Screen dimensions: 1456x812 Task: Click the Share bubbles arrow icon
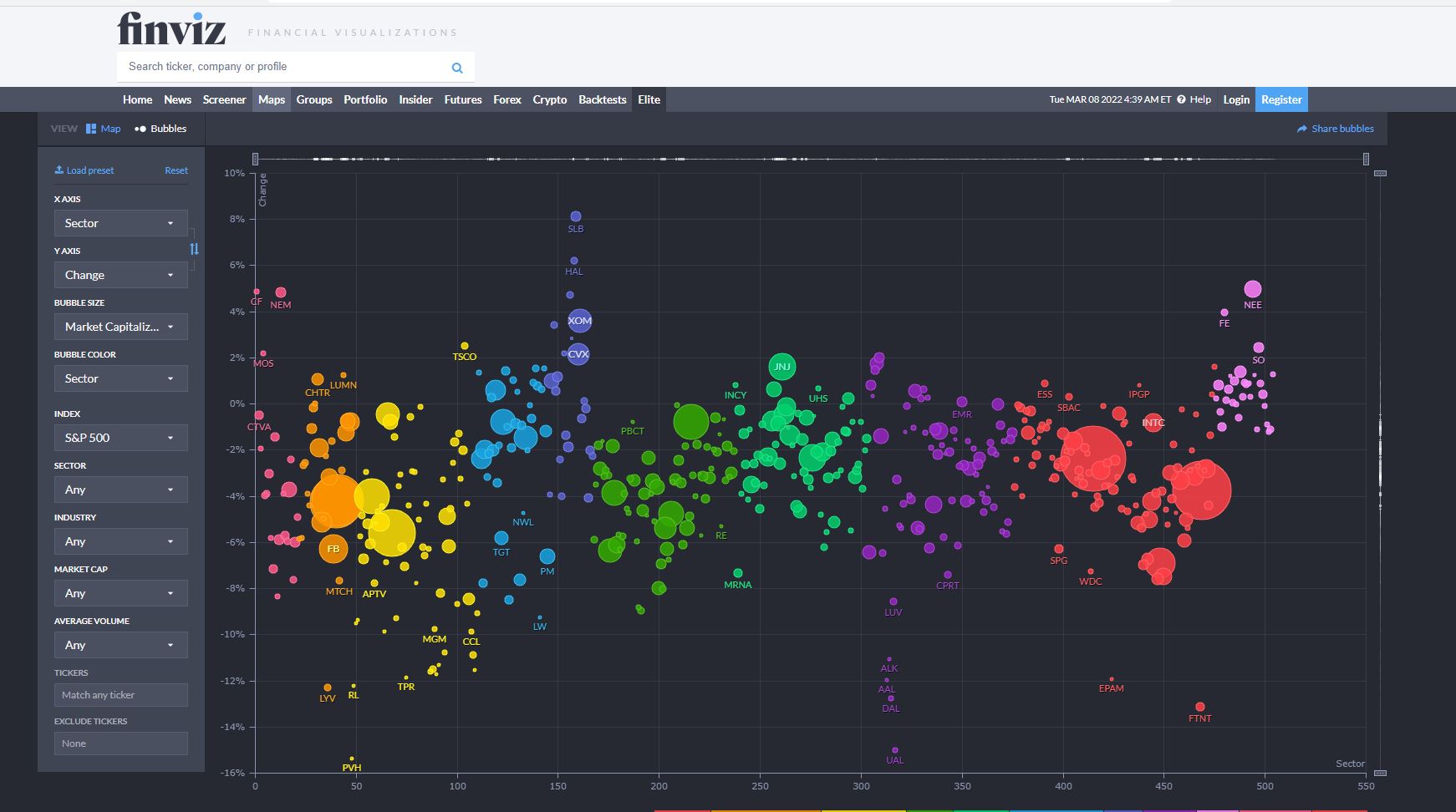(x=1301, y=129)
